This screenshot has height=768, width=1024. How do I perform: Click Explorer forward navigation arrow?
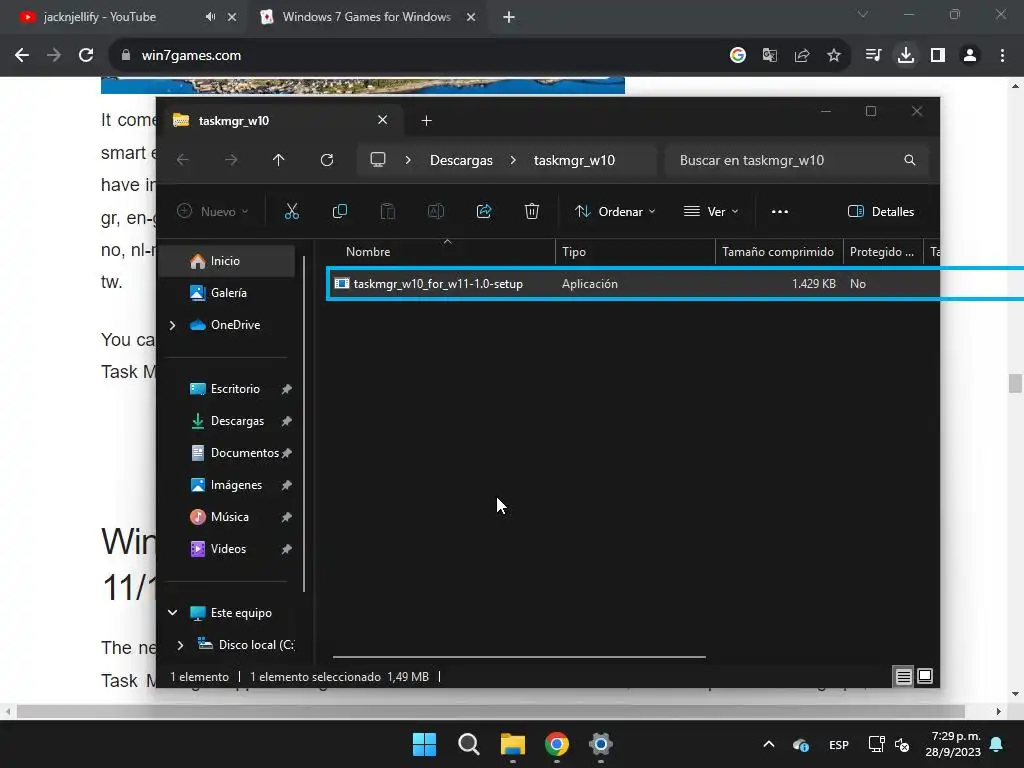231,160
